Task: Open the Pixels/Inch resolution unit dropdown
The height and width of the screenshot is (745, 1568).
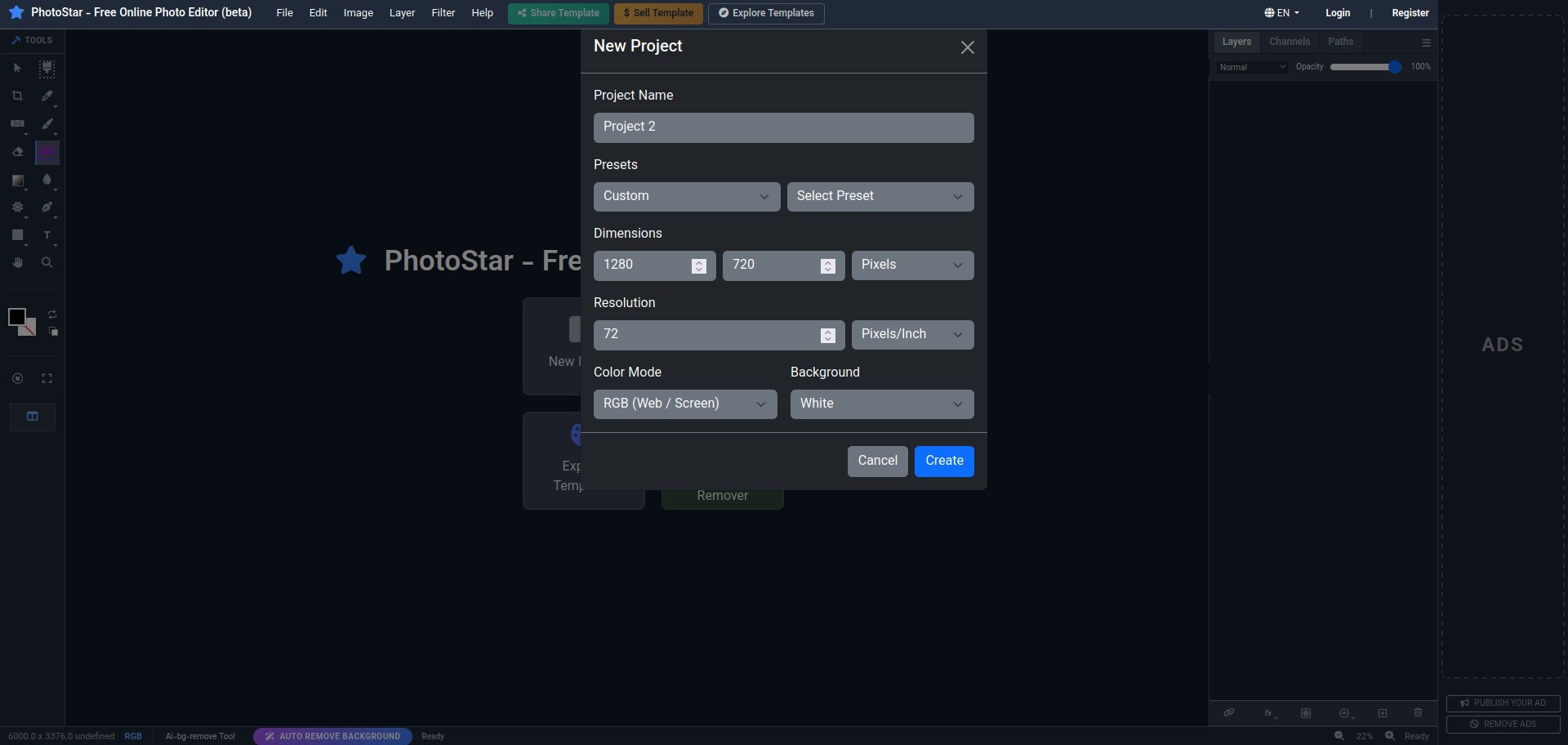Action: tap(913, 335)
